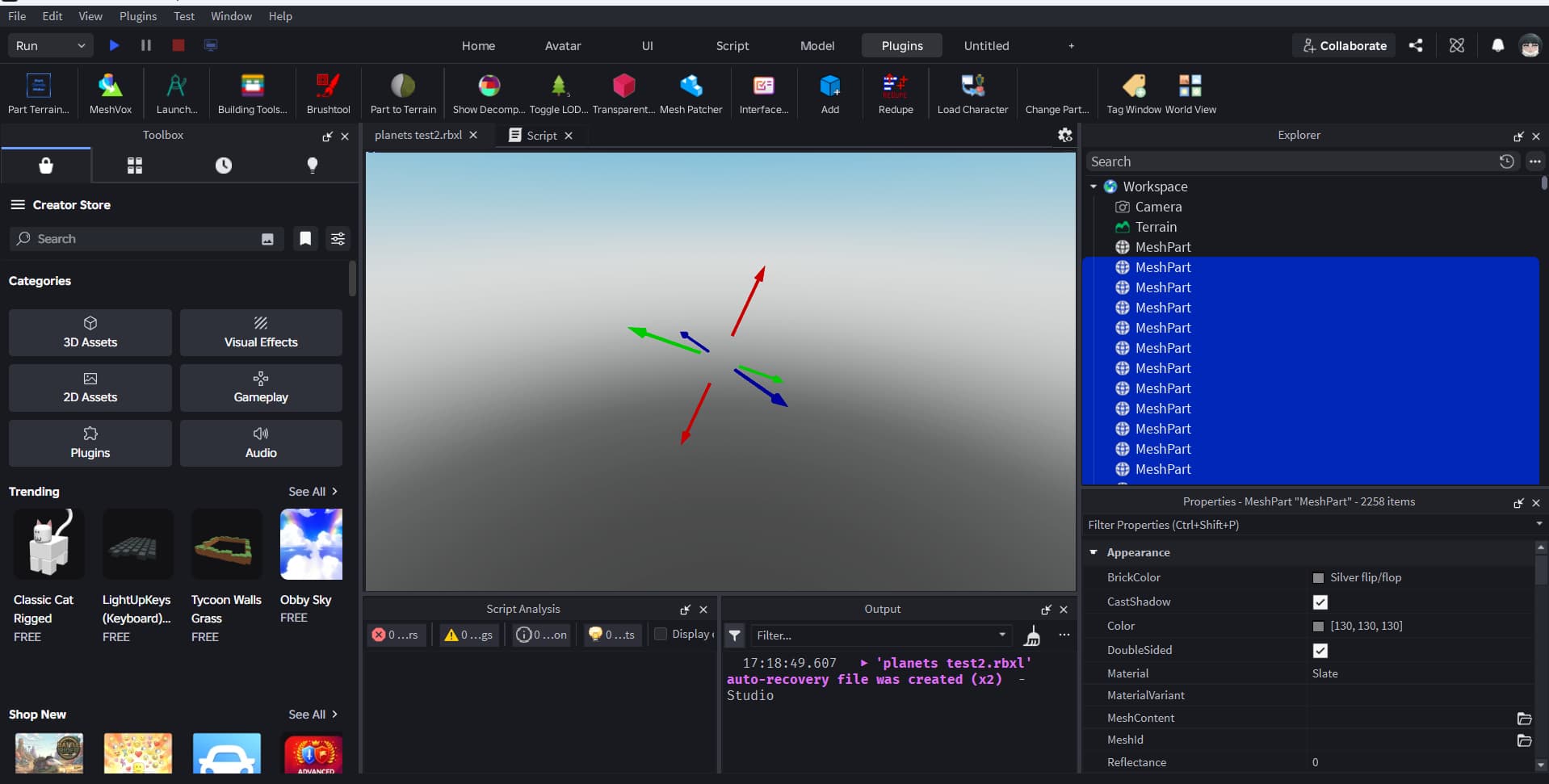Open the Filter Properties dropdown arrow
This screenshot has height=784, width=1549.
click(x=1539, y=524)
